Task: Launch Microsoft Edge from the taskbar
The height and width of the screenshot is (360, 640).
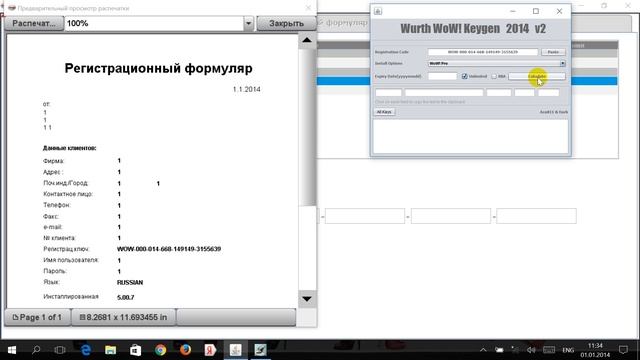Action: (86, 350)
